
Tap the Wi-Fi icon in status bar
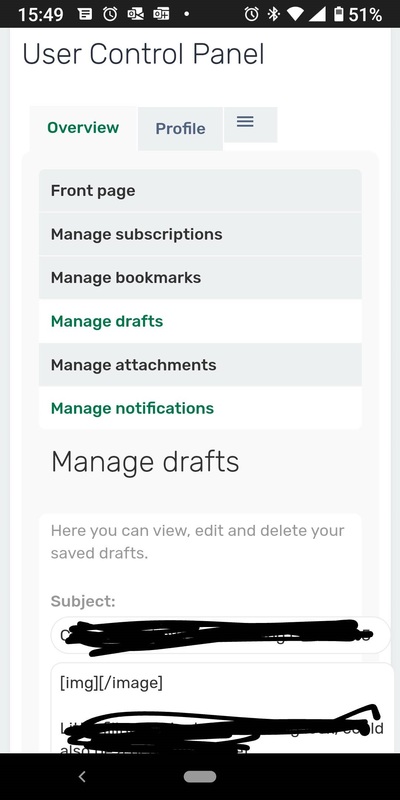coord(295,14)
